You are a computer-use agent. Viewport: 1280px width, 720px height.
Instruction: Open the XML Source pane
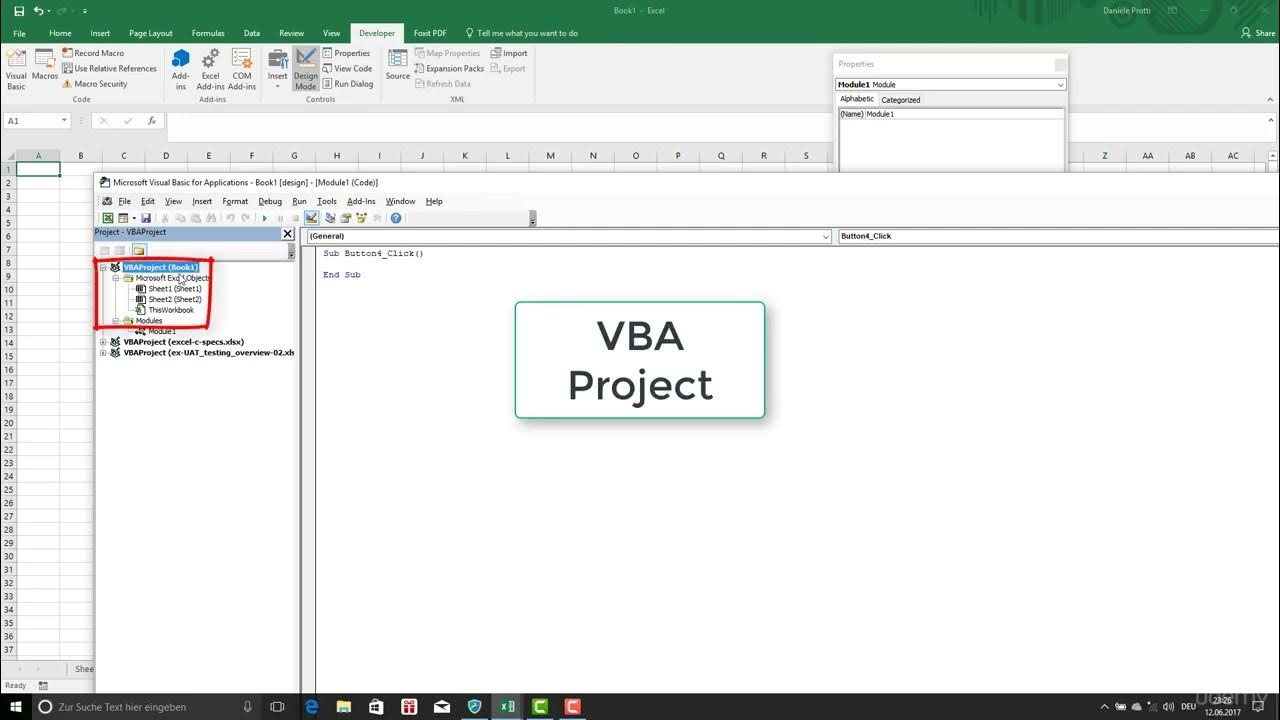(398, 64)
